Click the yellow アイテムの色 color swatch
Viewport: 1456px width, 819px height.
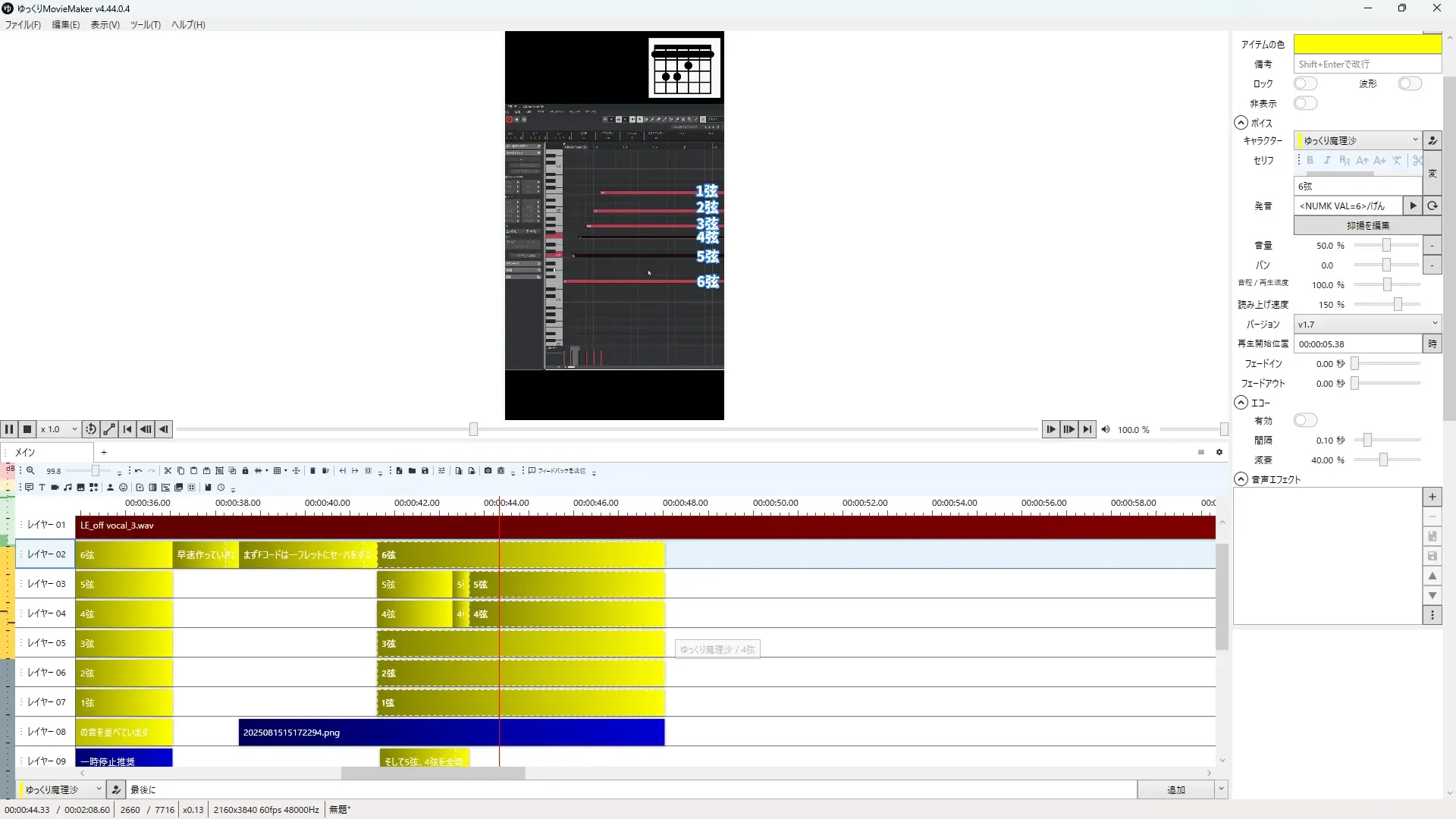click(1367, 44)
